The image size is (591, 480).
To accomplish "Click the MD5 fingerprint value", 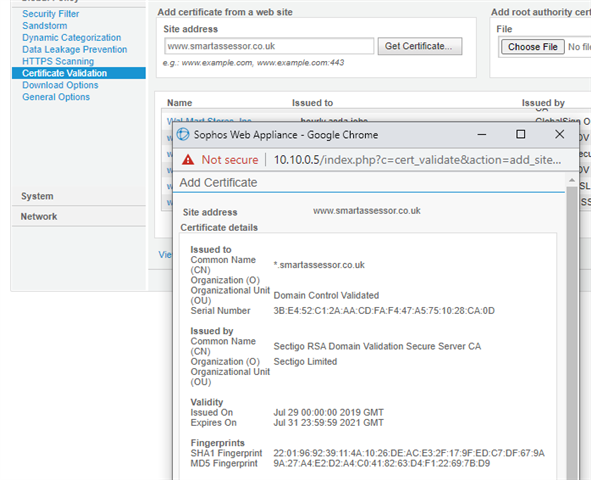I will point(381,463).
